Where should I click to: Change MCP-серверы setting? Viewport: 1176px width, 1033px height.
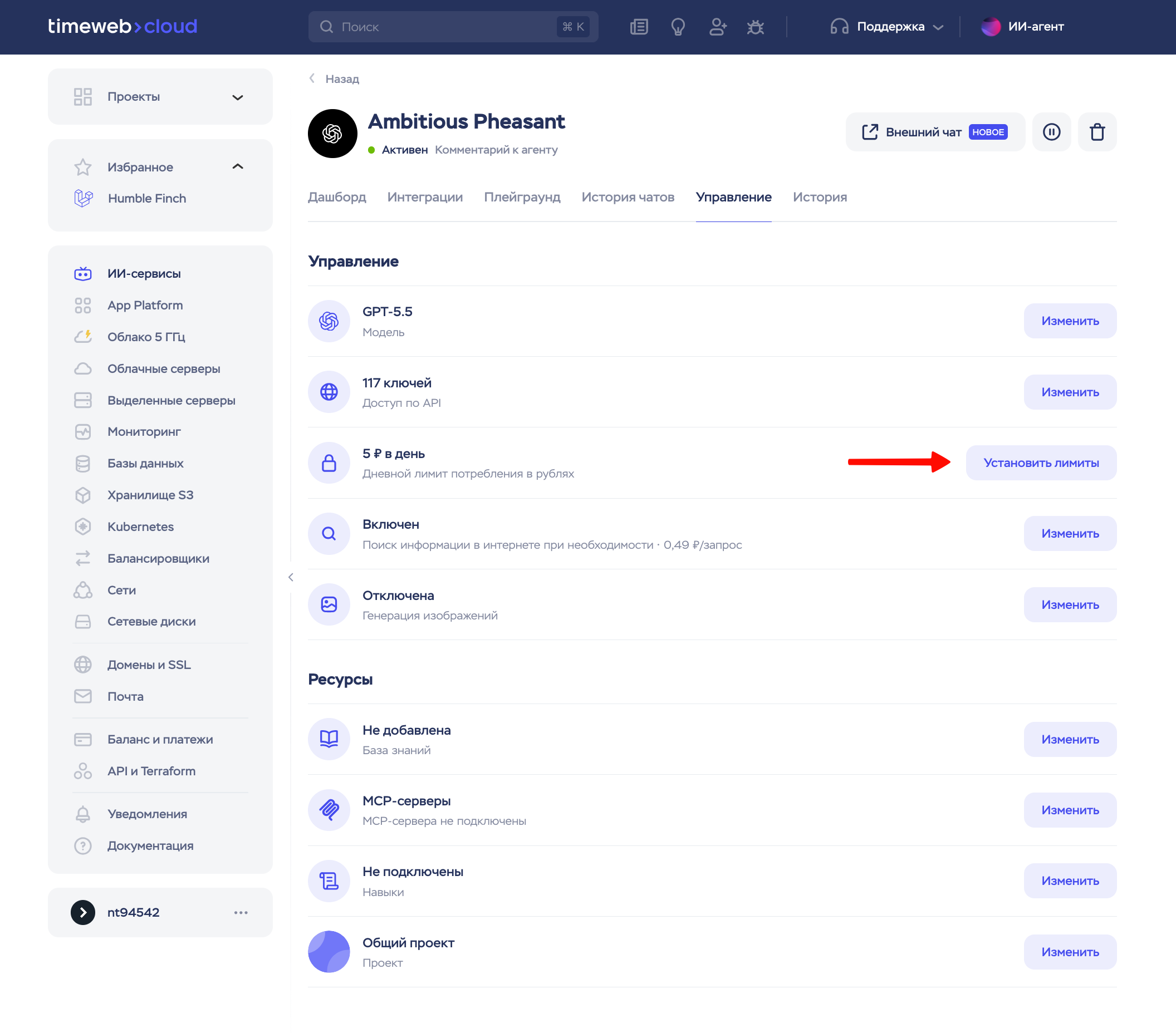1070,810
